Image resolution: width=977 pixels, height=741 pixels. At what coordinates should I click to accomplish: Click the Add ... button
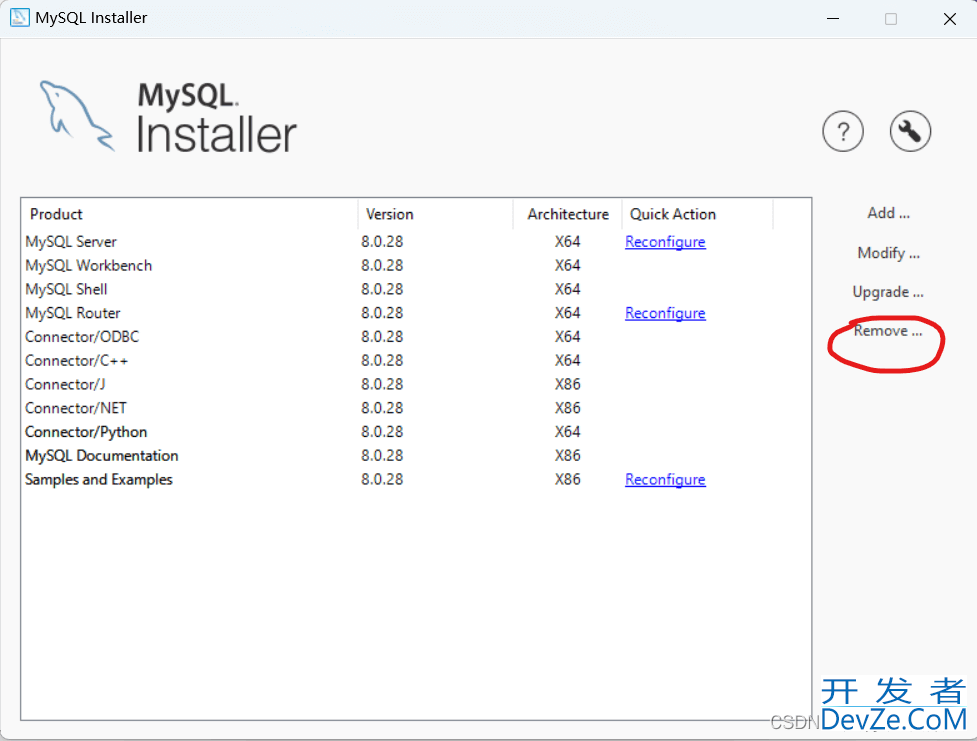click(888, 213)
